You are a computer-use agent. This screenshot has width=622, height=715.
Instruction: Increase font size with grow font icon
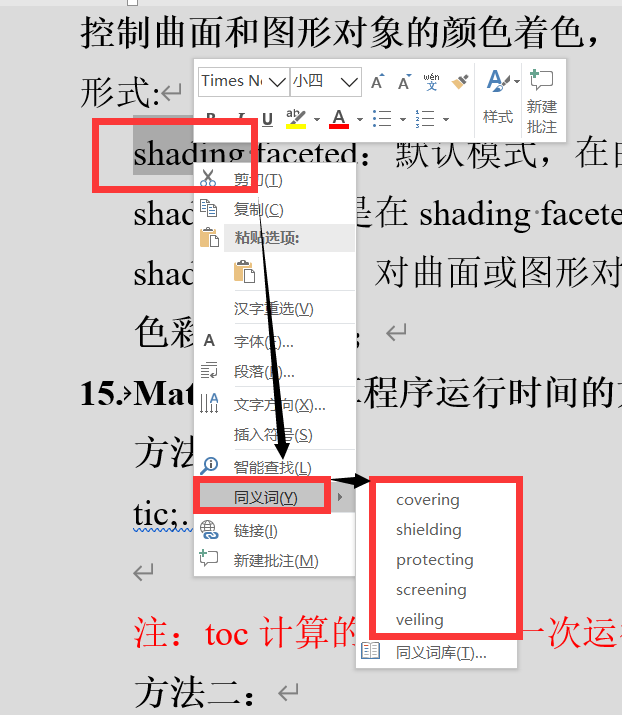tap(378, 82)
